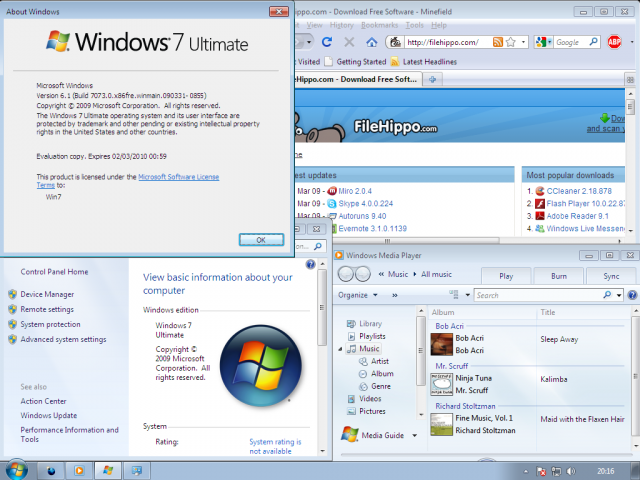This screenshot has height=480, width=640.
Task: Open the Windows Start orb
Action: click(x=17, y=469)
